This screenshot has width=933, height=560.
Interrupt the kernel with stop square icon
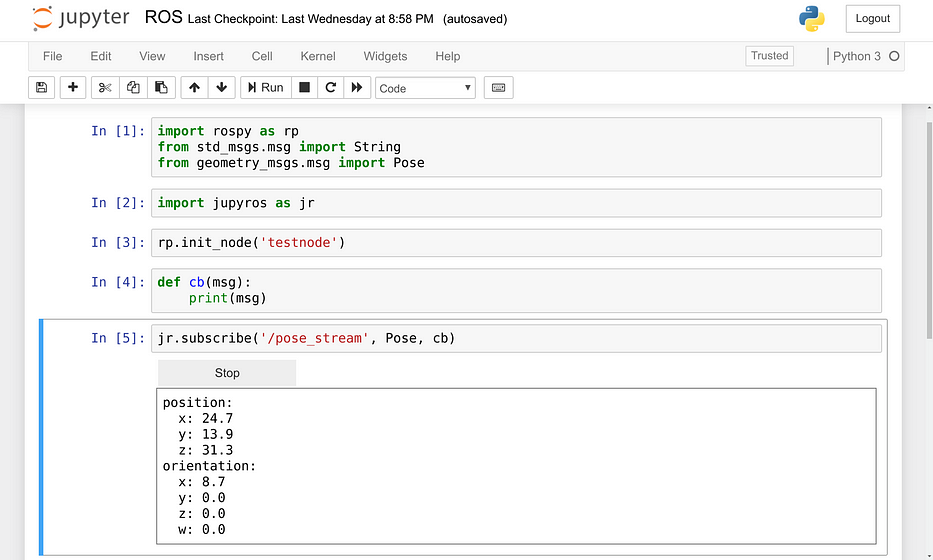pos(305,88)
